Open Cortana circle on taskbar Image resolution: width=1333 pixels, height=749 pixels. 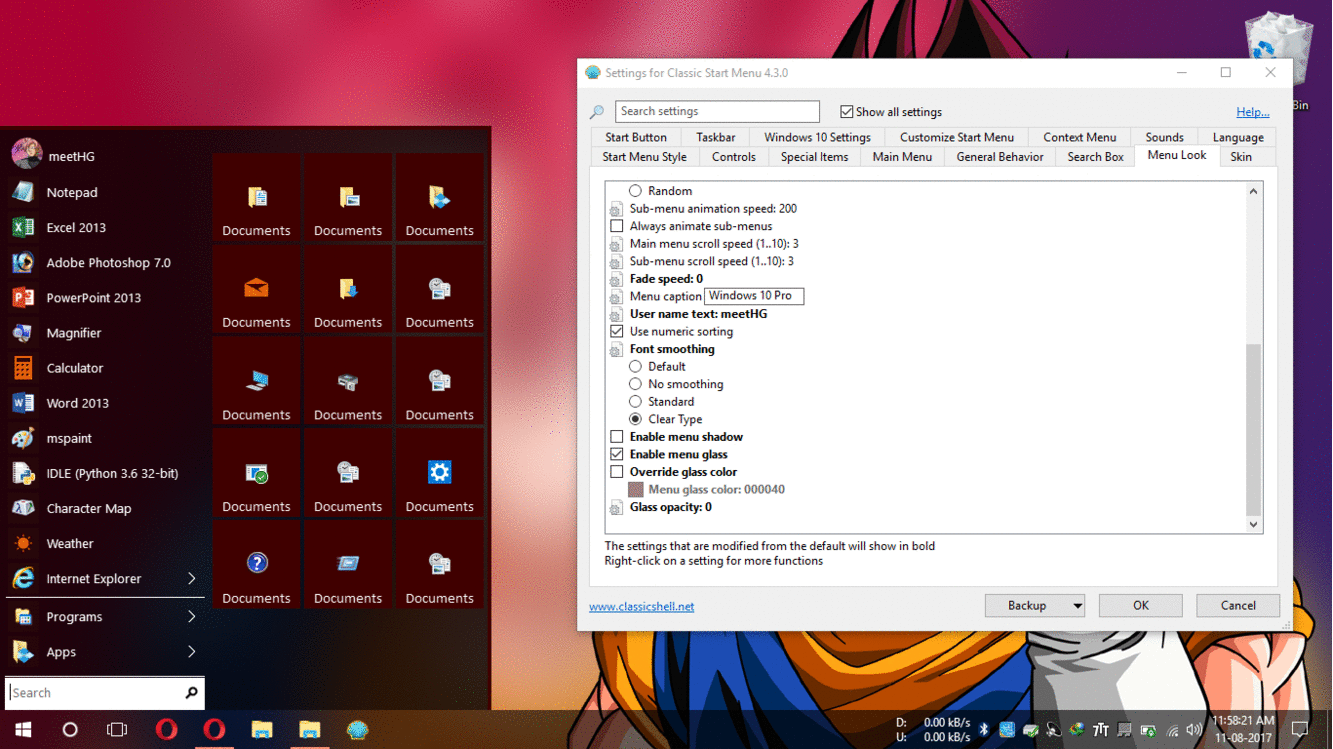(x=70, y=729)
